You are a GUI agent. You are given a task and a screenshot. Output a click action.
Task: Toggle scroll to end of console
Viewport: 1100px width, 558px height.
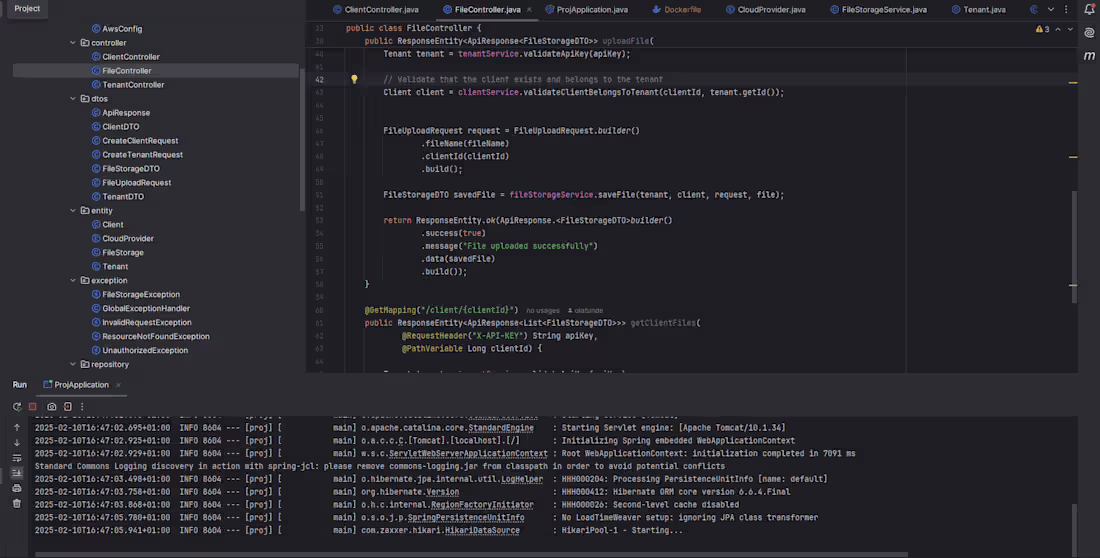coord(17,473)
